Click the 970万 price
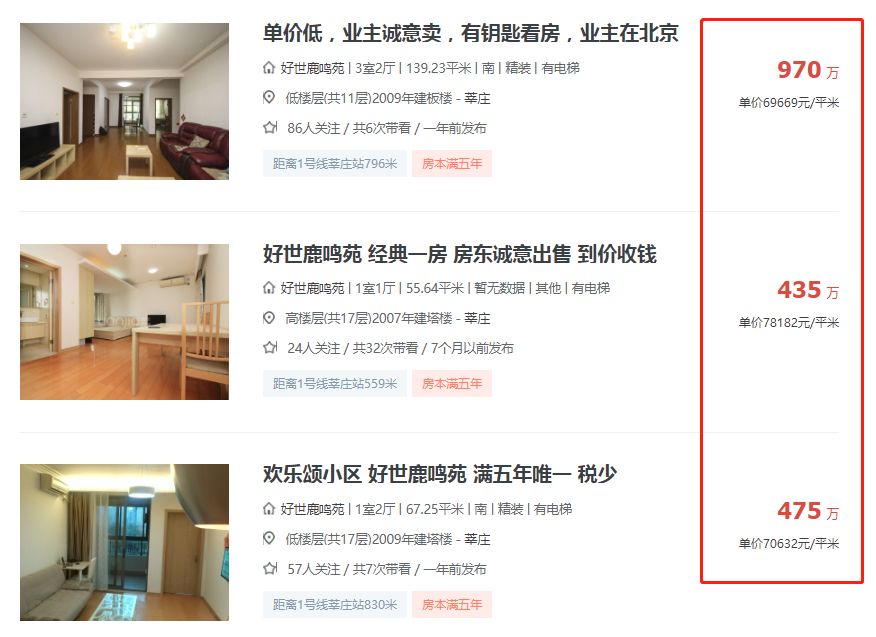Viewport: 876px width, 637px height. (808, 70)
